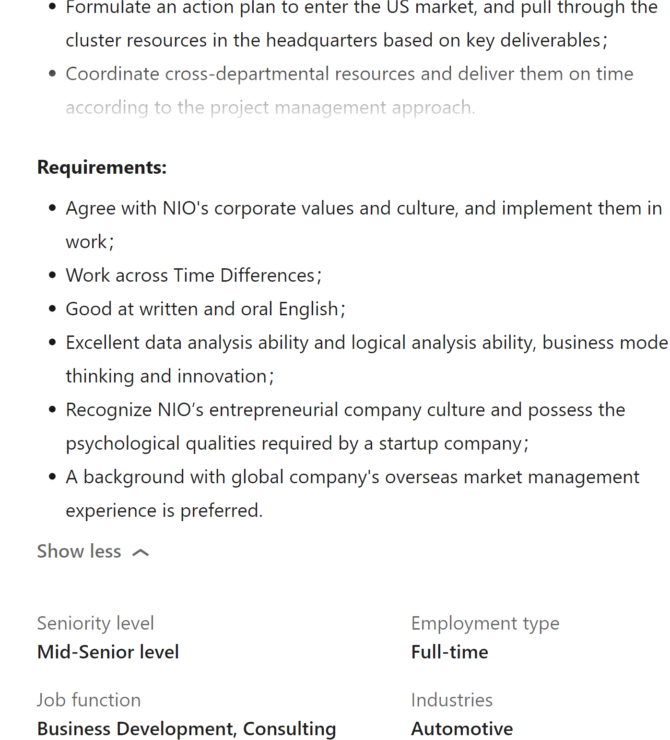Click Business Development, Consulting job function

pyautogui.click(x=186, y=728)
